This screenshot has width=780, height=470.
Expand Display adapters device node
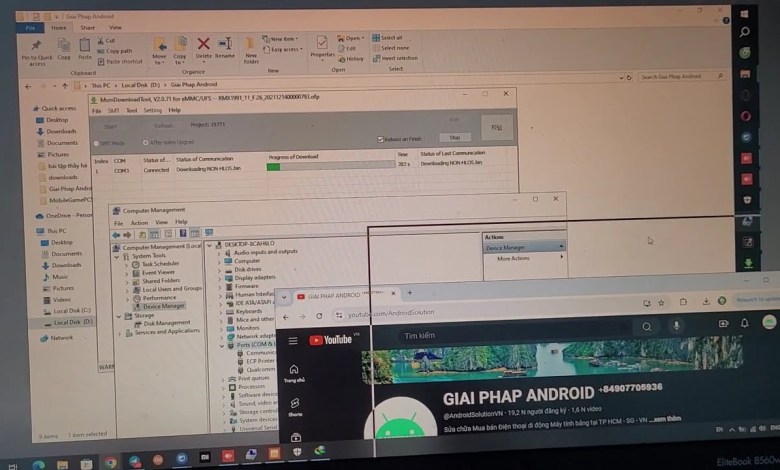click(219, 279)
